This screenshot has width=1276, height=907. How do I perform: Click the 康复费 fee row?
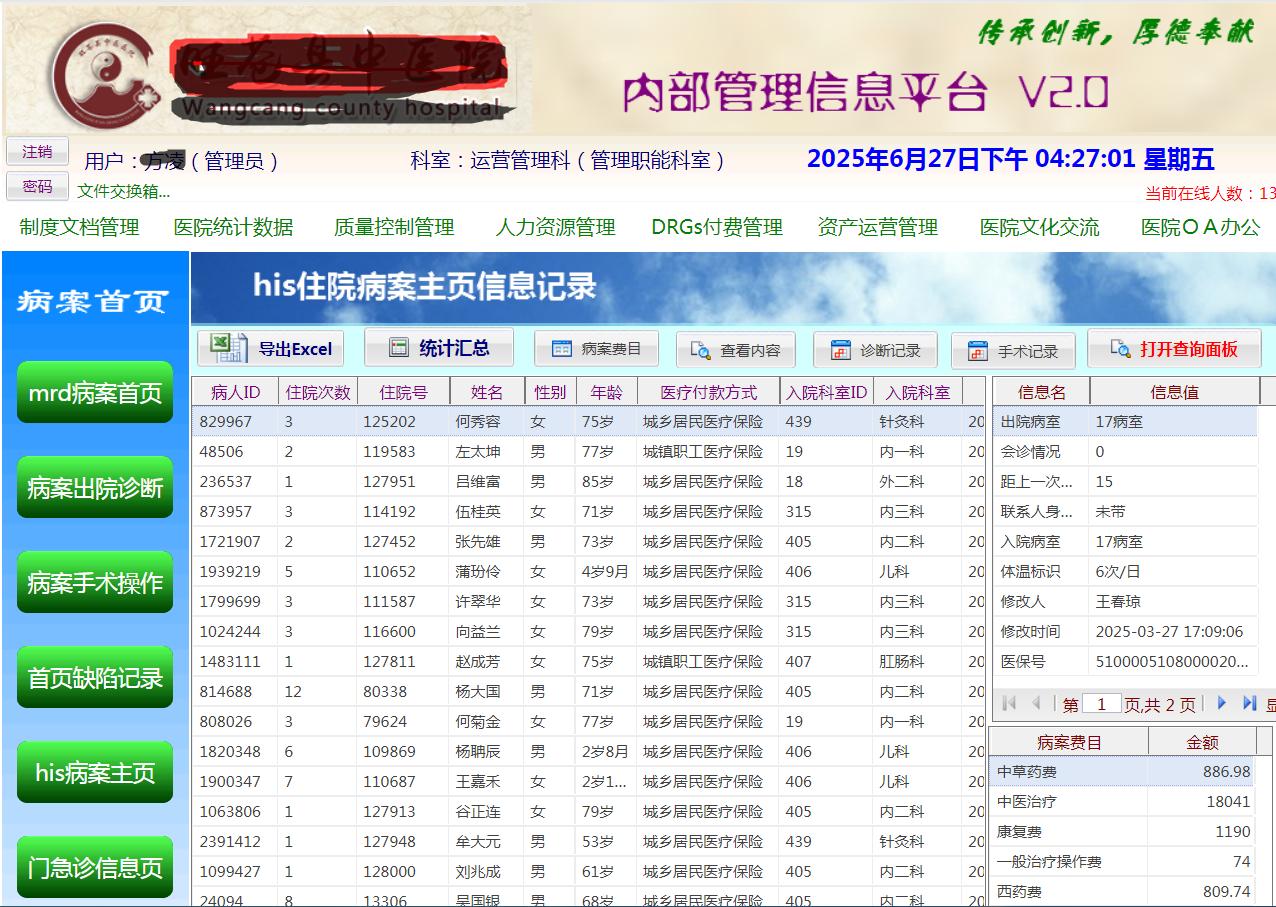click(x=1123, y=832)
